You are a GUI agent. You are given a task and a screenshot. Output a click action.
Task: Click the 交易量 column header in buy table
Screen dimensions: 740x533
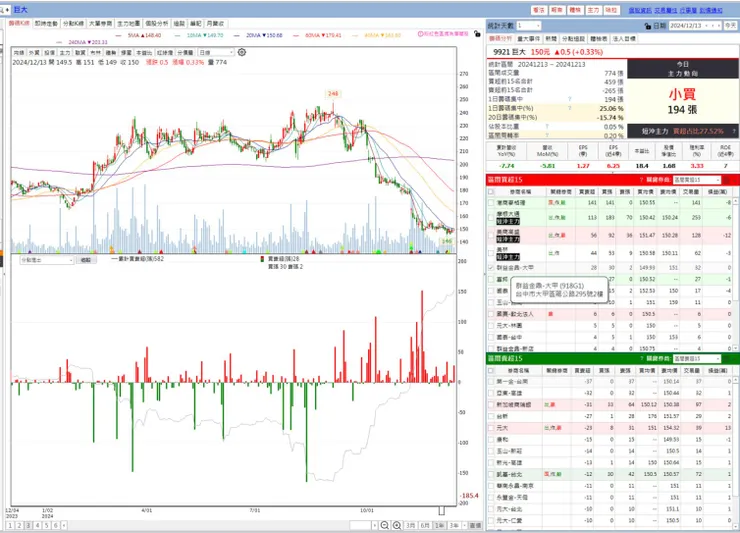pyautogui.click(x=691, y=192)
